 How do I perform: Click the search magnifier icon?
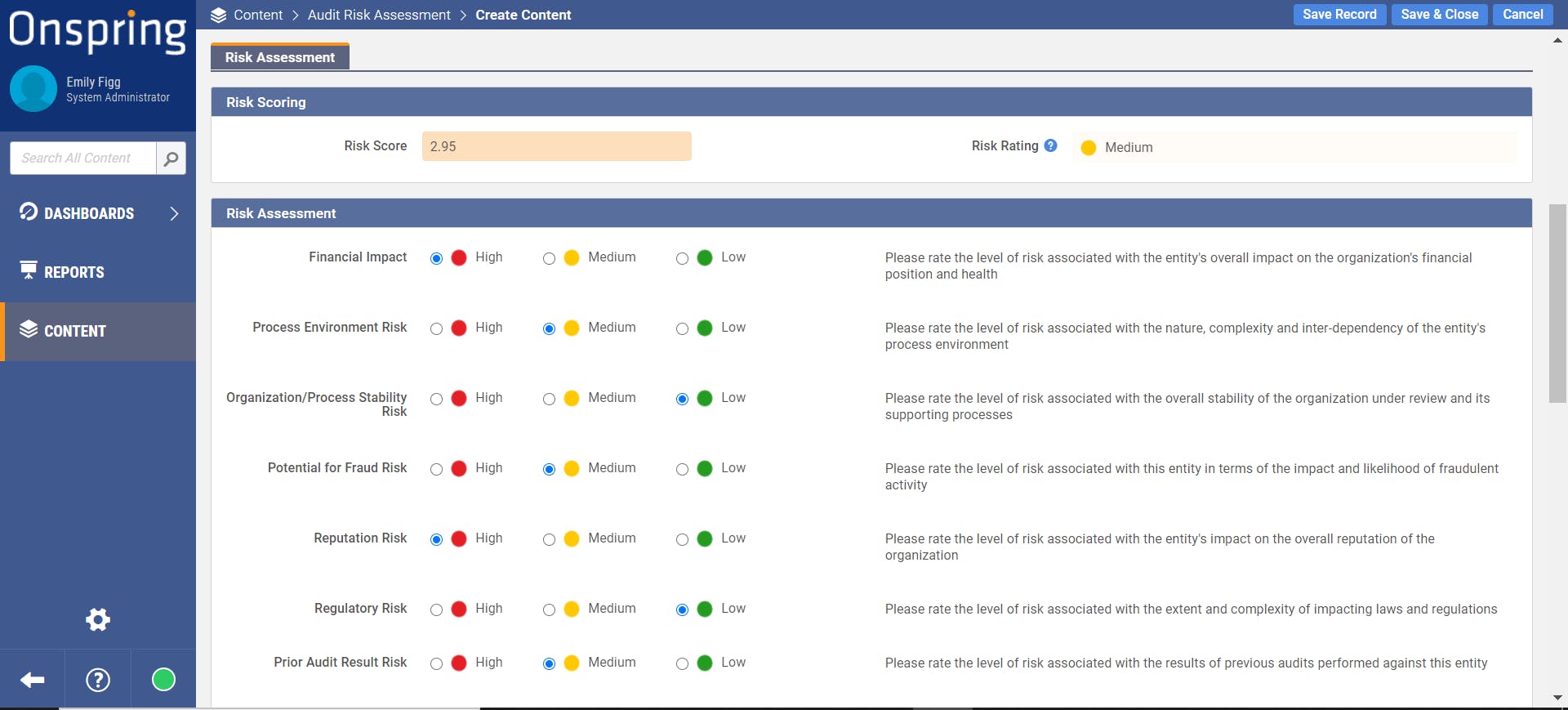(x=171, y=159)
